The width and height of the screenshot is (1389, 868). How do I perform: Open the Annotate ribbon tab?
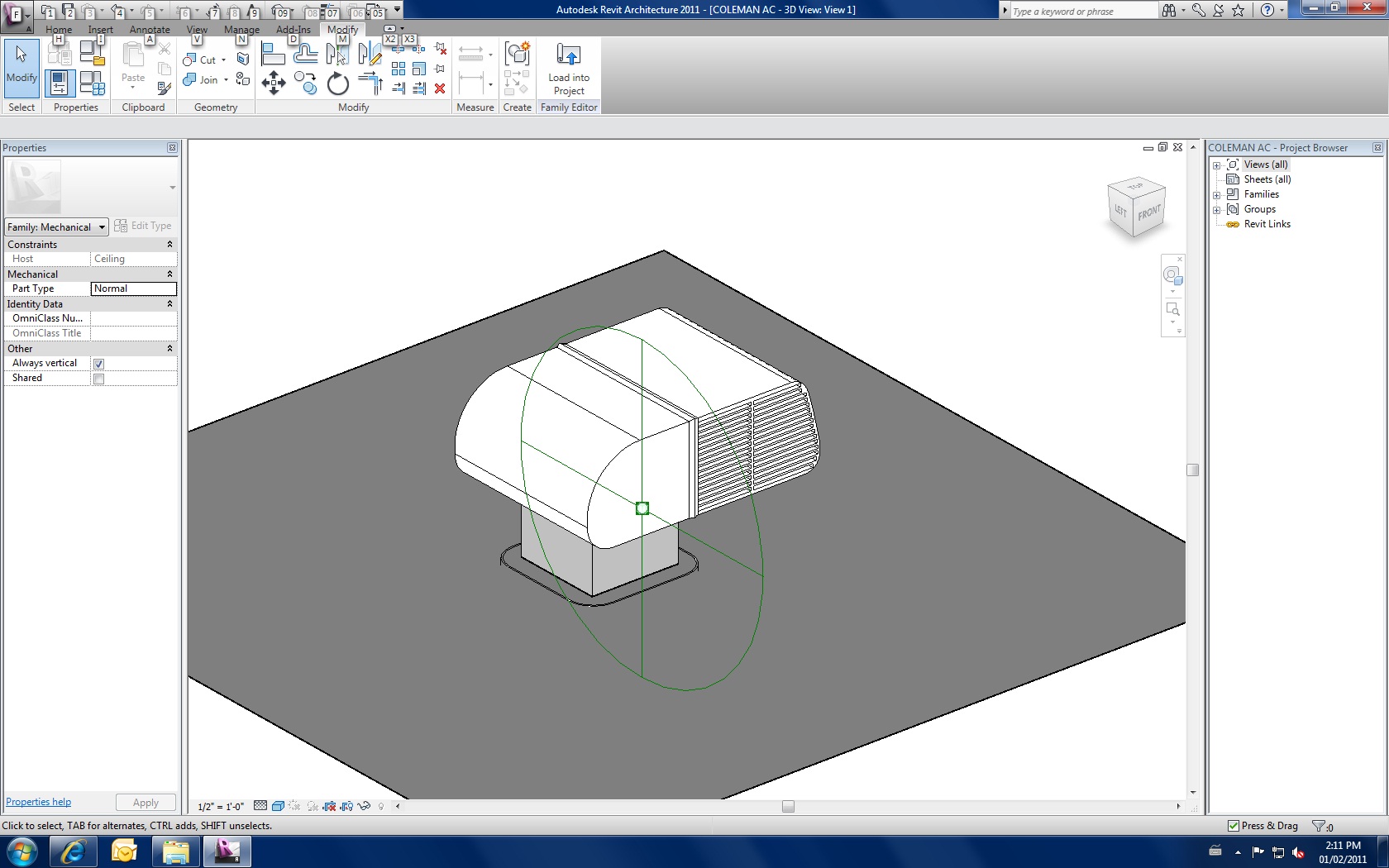[x=150, y=30]
